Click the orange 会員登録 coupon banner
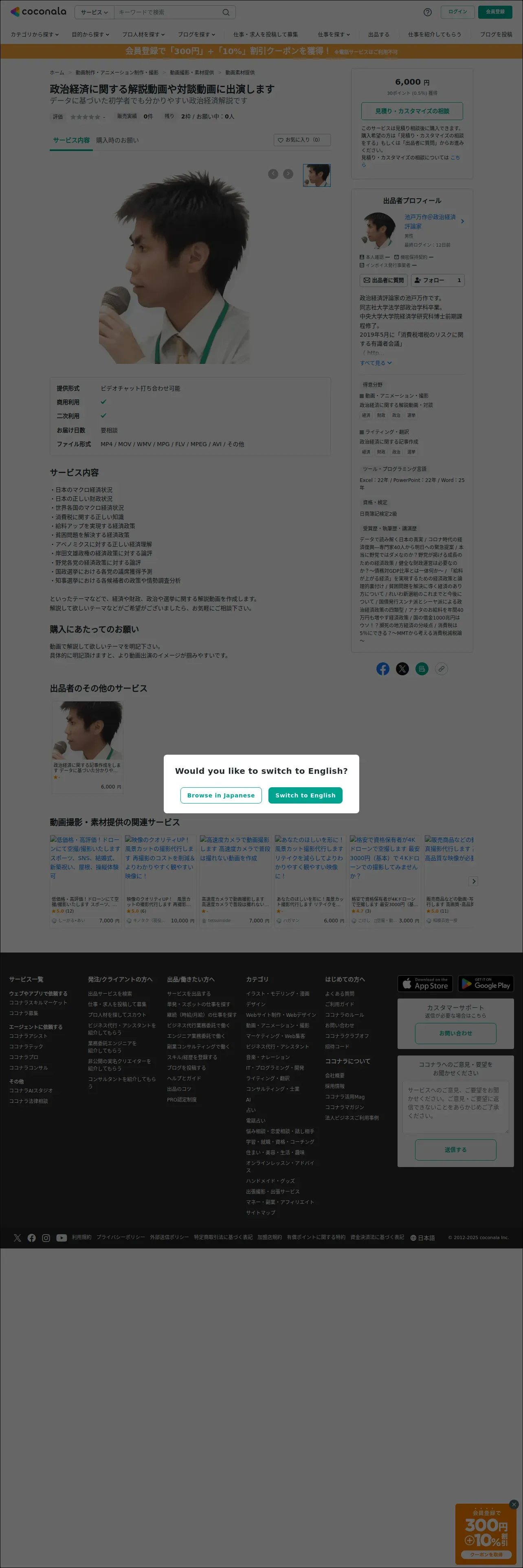The image size is (523, 1568). (x=261, y=51)
